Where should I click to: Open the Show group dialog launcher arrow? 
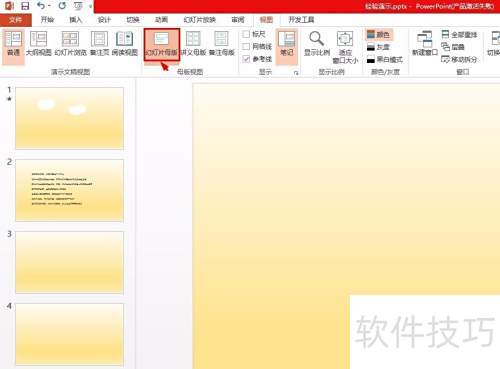pyautogui.click(x=296, y=72)
